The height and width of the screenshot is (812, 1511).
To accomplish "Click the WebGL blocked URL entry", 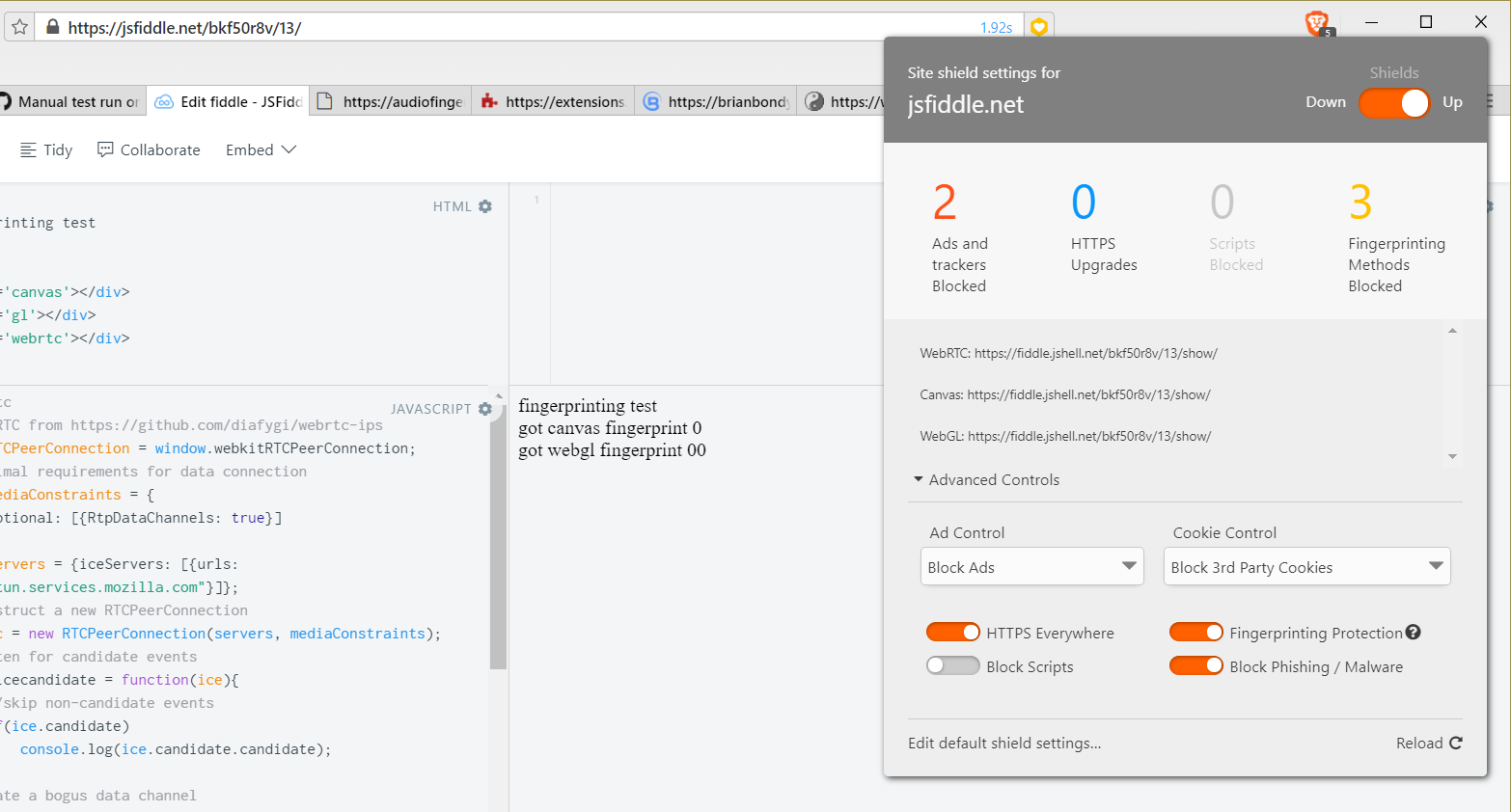I will 1065,436.
